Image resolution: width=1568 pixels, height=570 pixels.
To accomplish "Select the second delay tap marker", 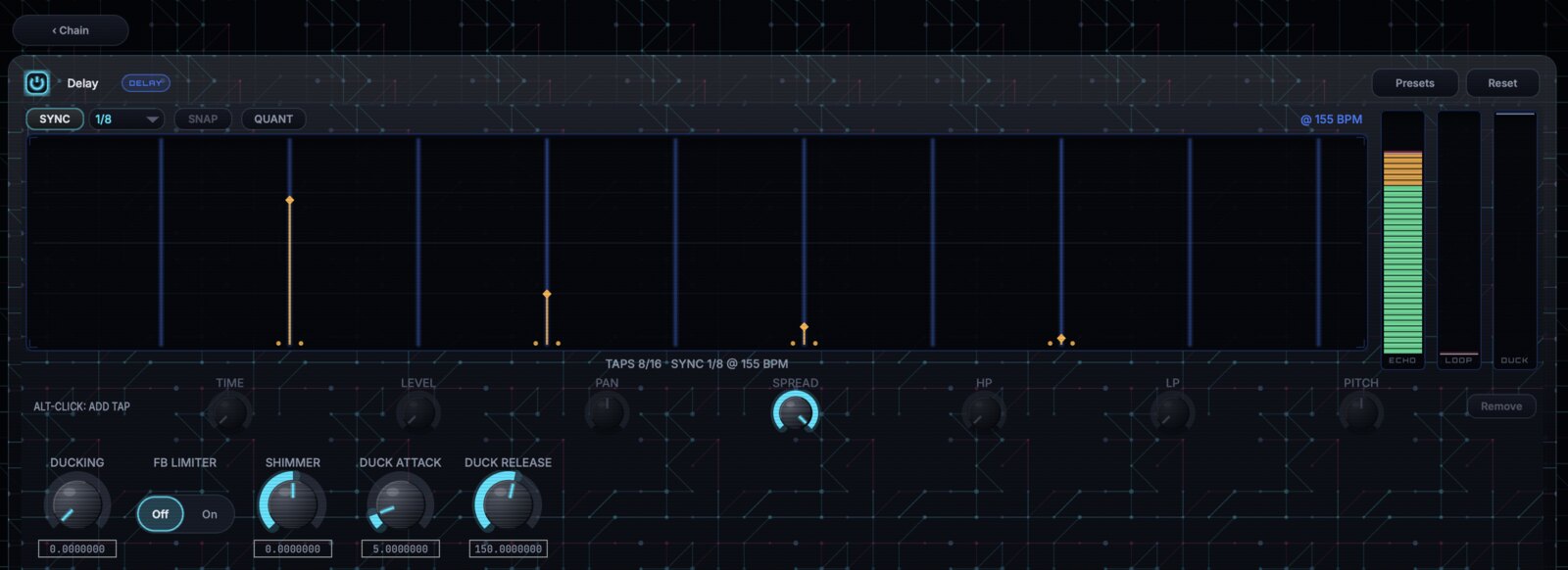I will coord(547,294).
